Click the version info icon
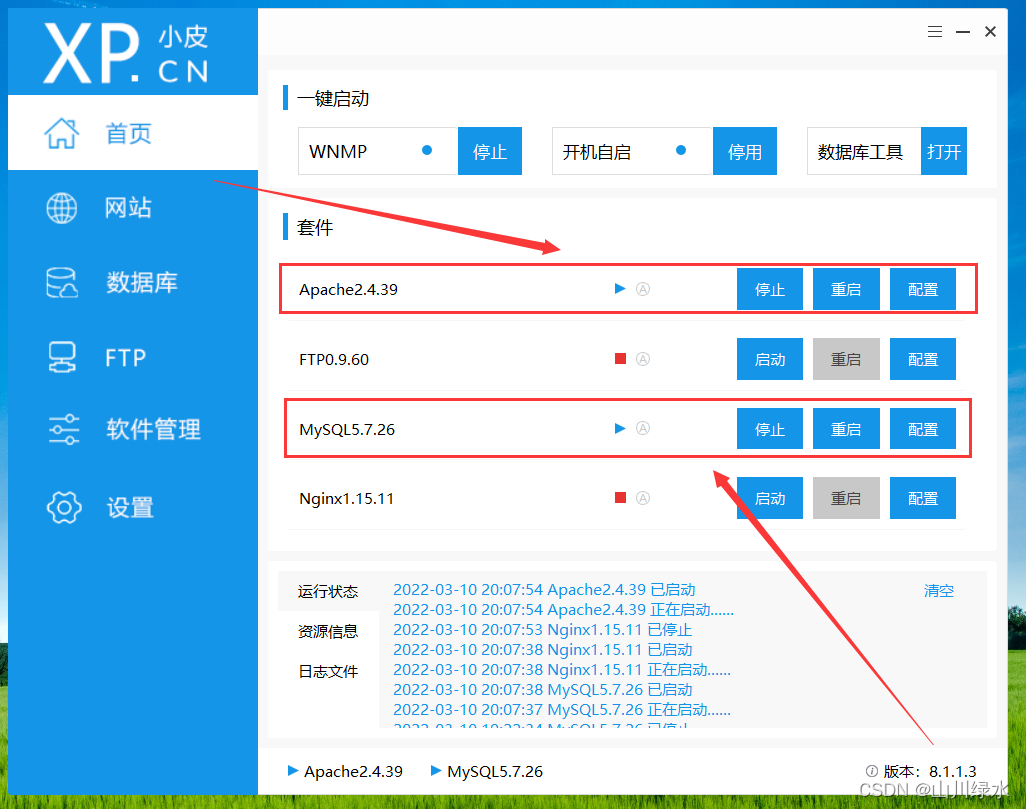The width and height of the screenshot is (1026, 809). pyautogui.click(x=871, y=770)
